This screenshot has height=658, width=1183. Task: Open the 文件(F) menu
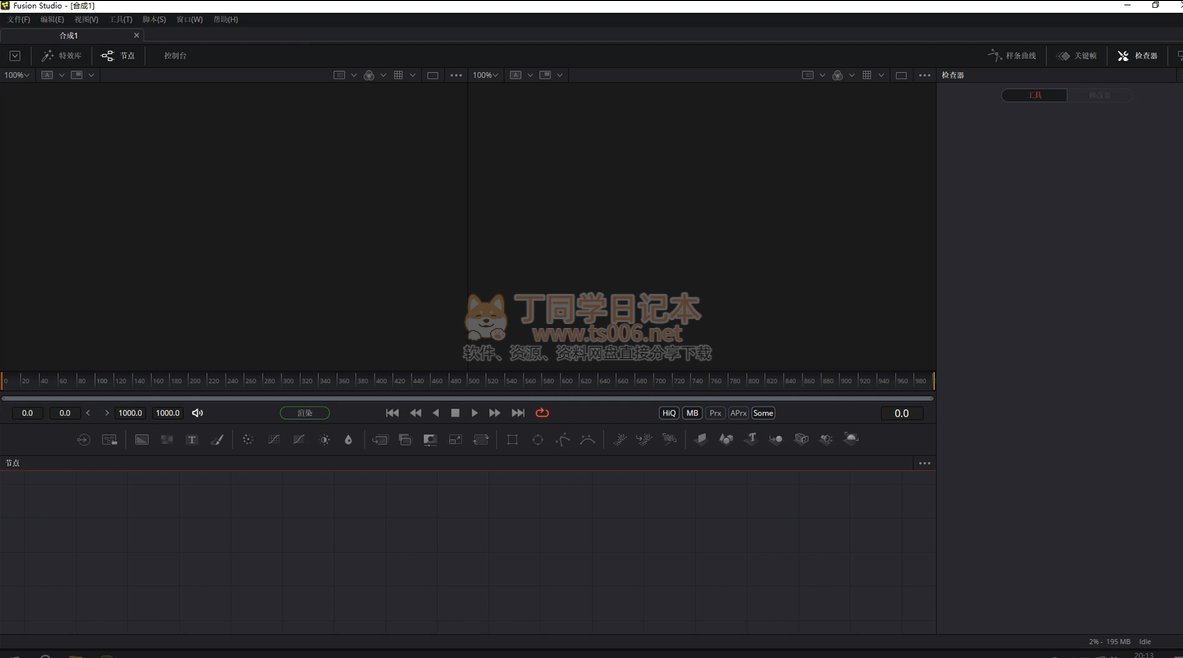point(19,19)
